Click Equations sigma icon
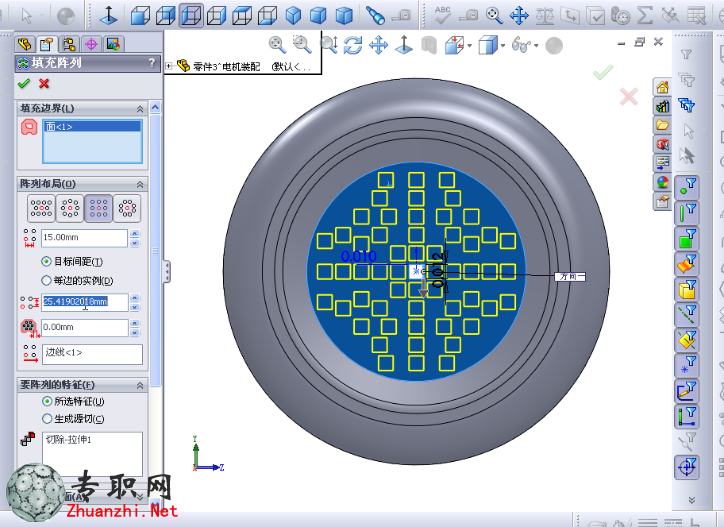Image resolution: width=724 pixels, height=527 pixels. pyautogui.click(x=645, y=15)
